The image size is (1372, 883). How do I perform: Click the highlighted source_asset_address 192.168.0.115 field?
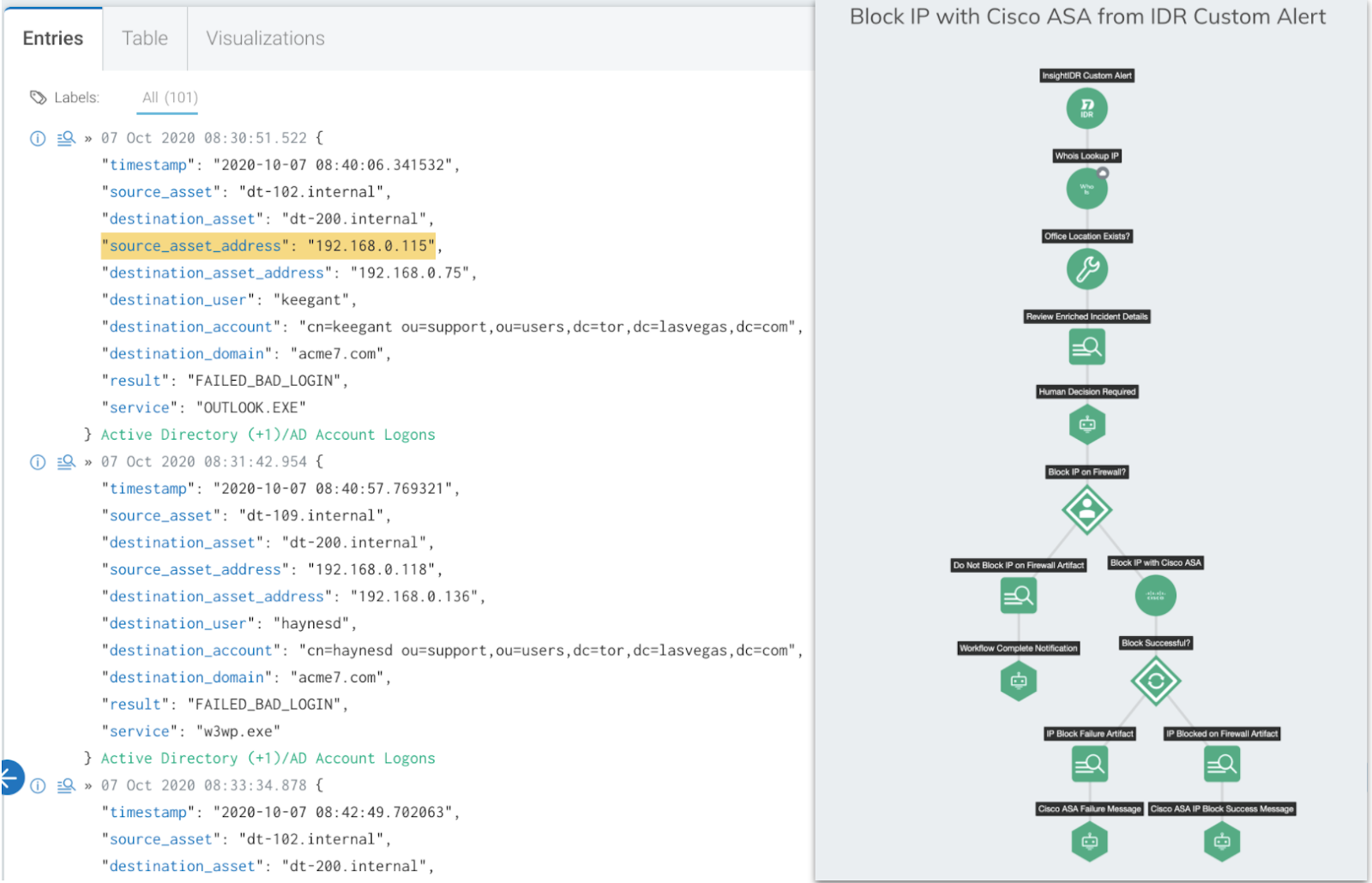pyautogui.click(x=268, y=246)
